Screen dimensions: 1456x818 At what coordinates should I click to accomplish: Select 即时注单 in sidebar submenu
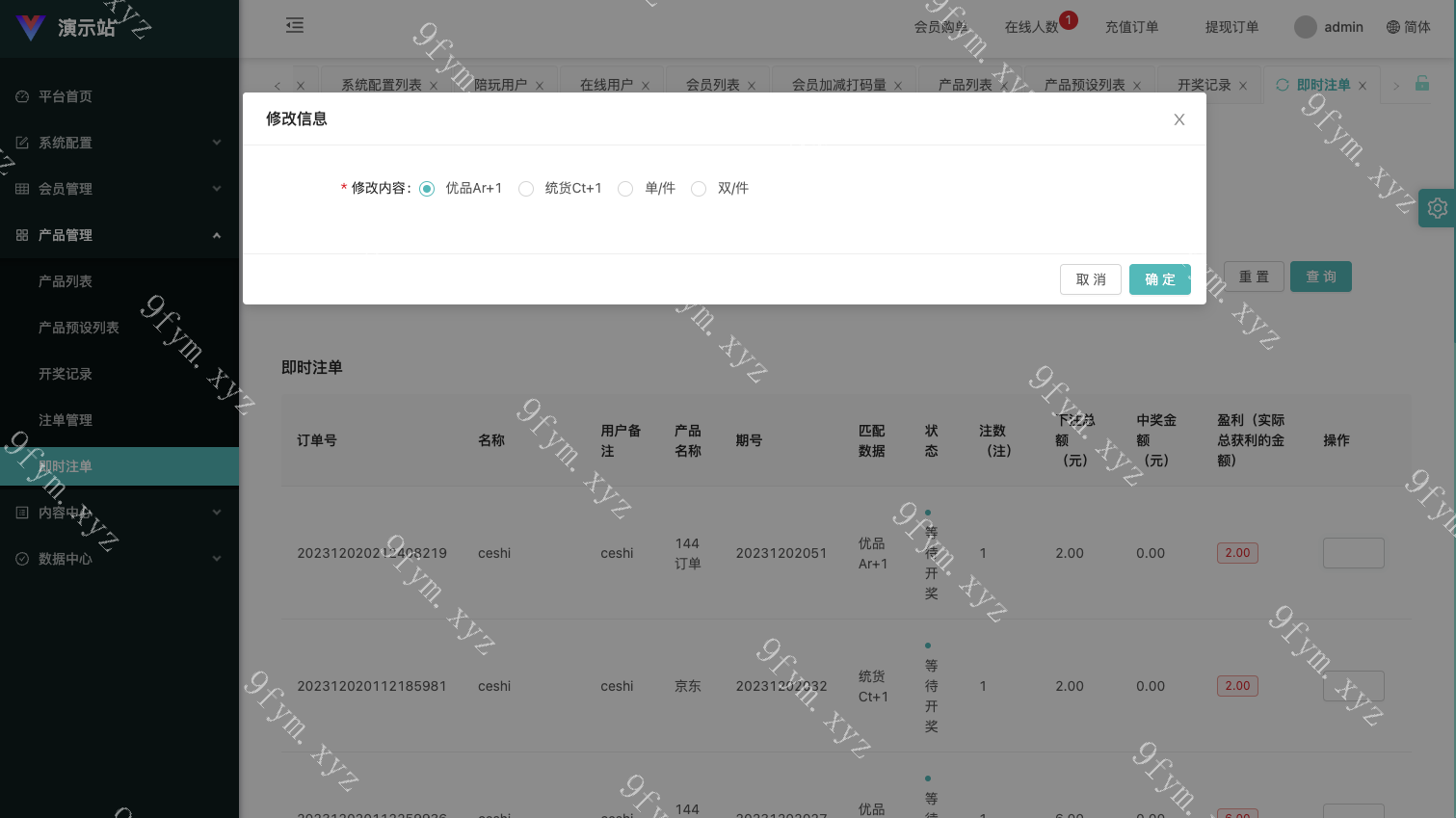tap(119, 466)
